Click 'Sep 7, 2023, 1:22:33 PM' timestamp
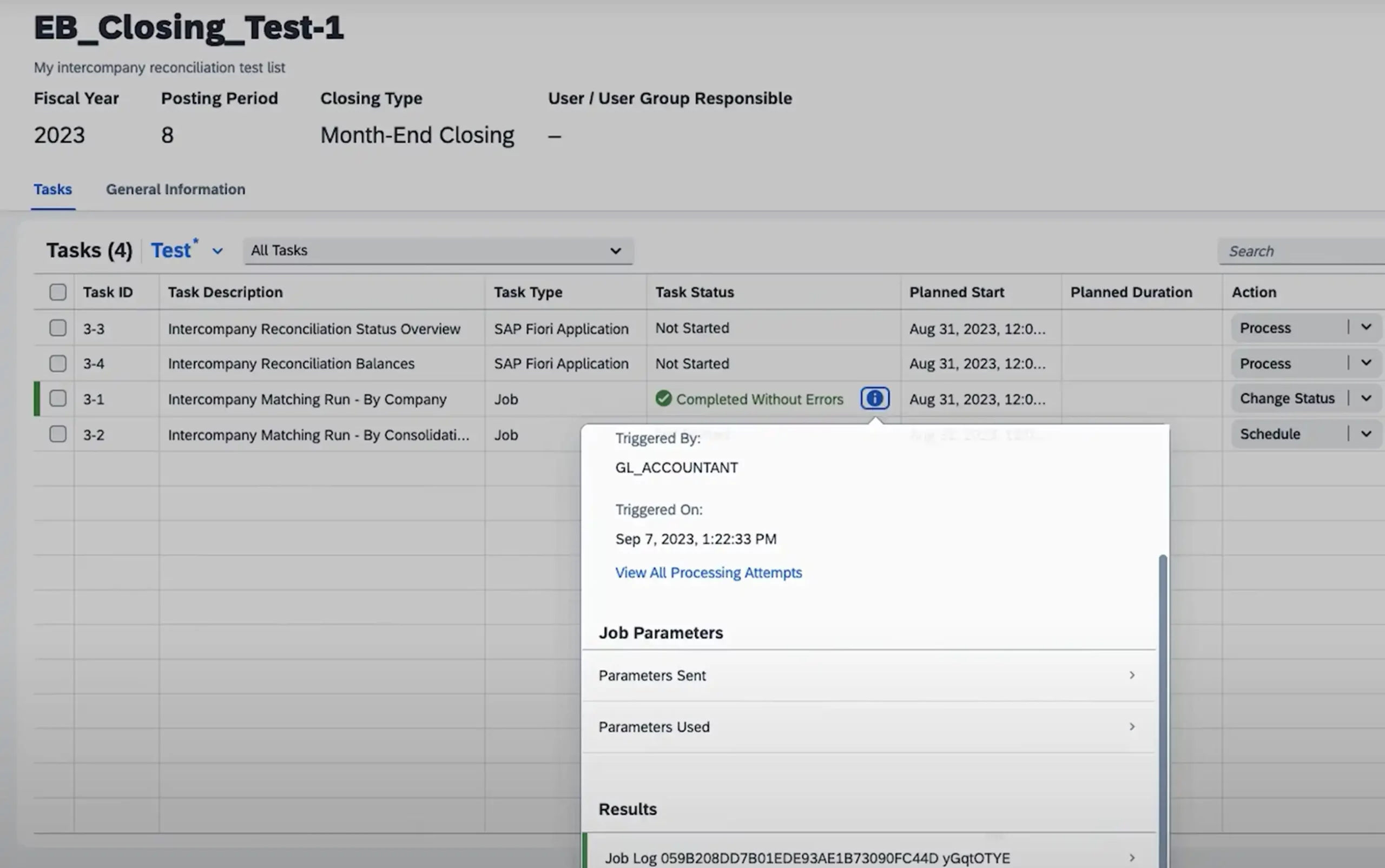This screenshot has width=1385, height=868. click(x=696, y=539)
